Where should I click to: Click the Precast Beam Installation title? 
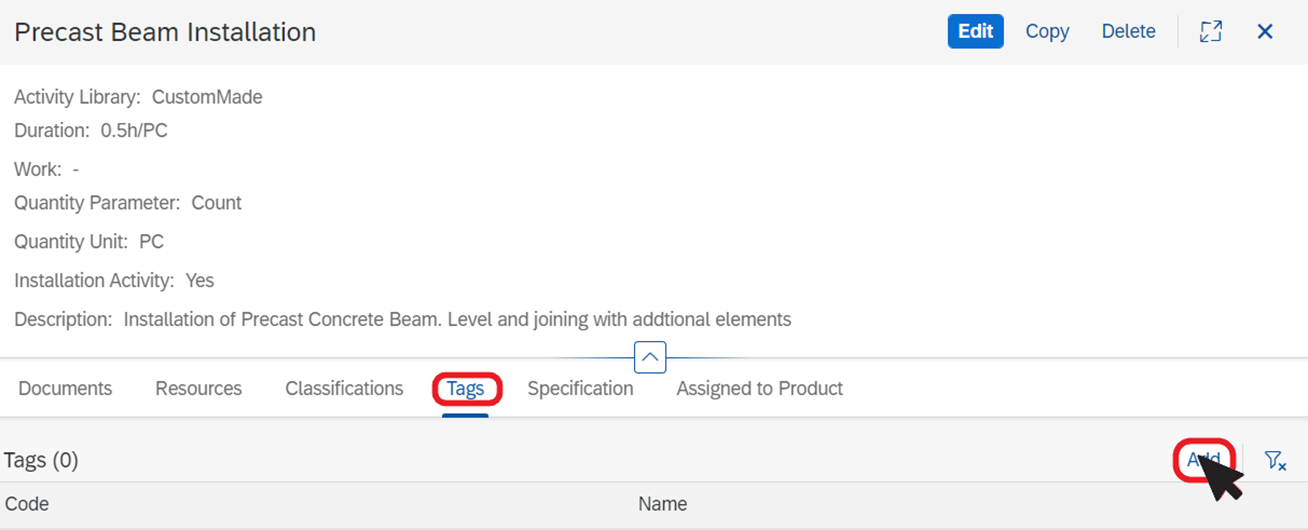point(165,32)
